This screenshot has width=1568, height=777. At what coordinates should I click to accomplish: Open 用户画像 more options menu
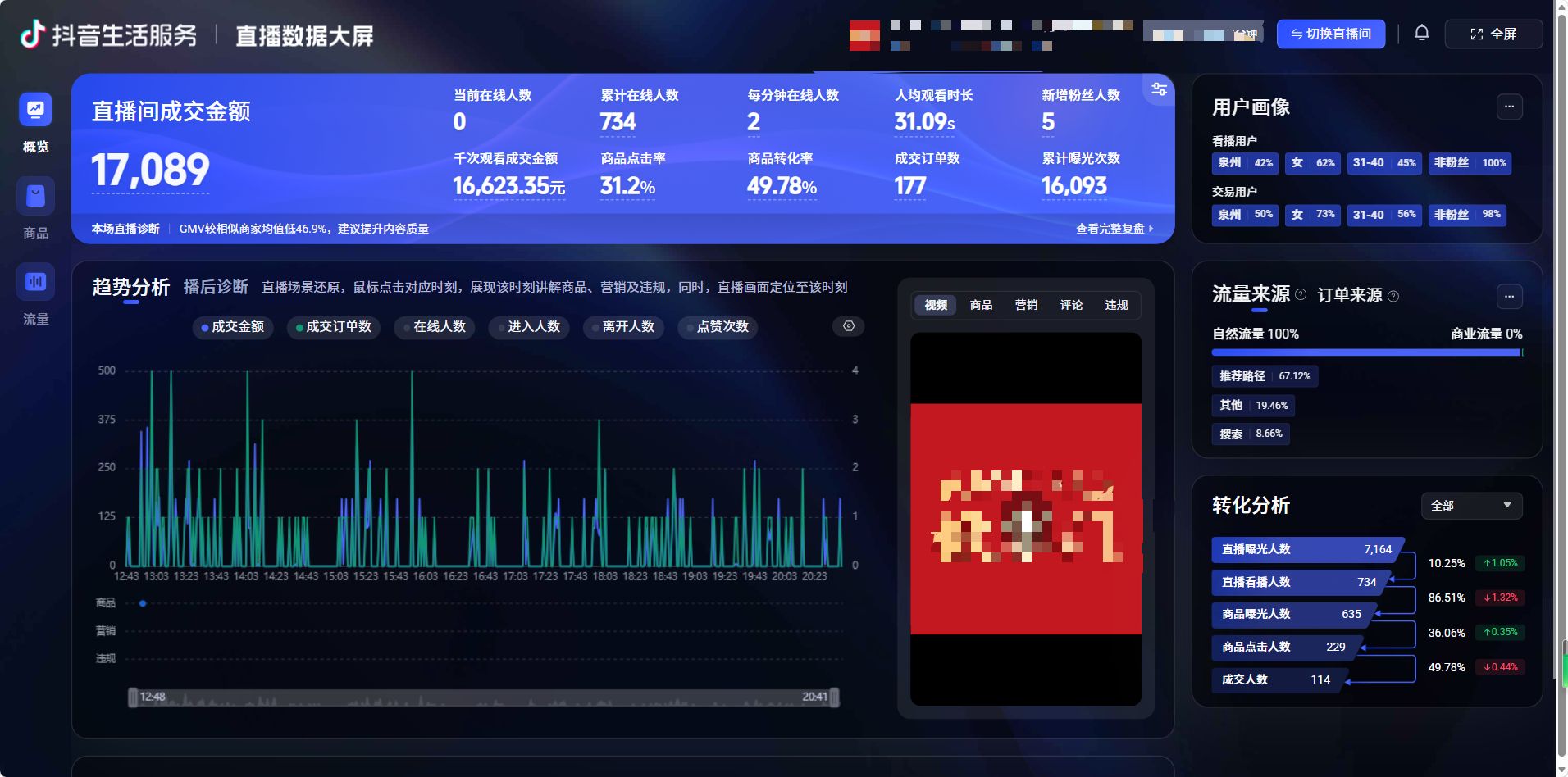click(x=1509, y=107)
